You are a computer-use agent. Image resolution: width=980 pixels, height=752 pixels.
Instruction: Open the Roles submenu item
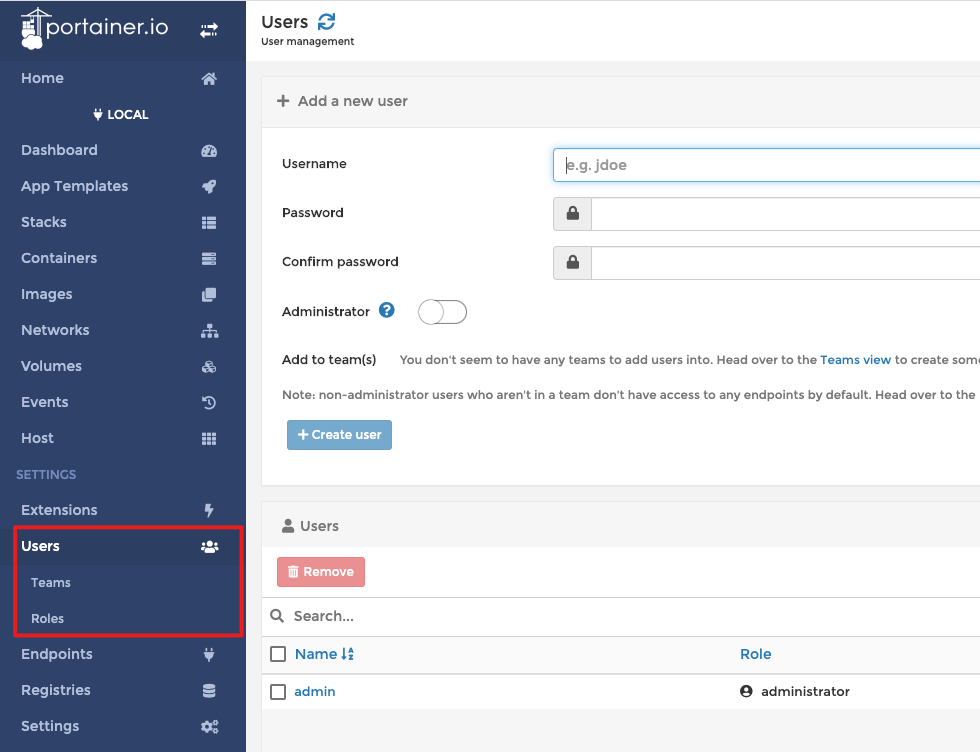47,619
